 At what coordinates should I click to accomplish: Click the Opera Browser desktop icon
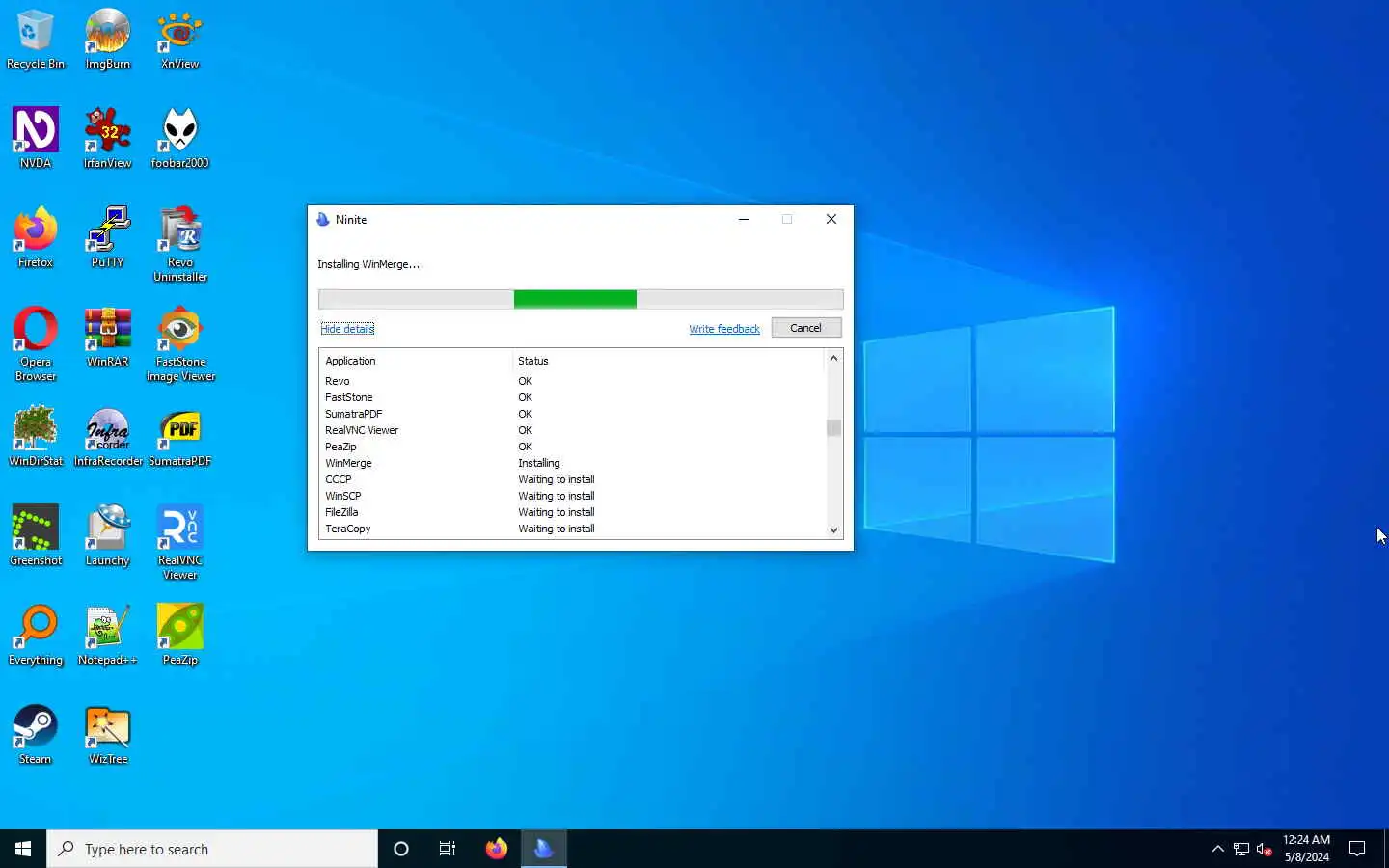[36, 344]
